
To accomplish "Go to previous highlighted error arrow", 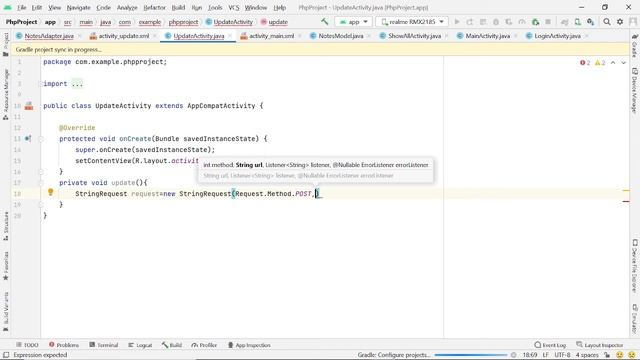I will click(x=613, y=62).
